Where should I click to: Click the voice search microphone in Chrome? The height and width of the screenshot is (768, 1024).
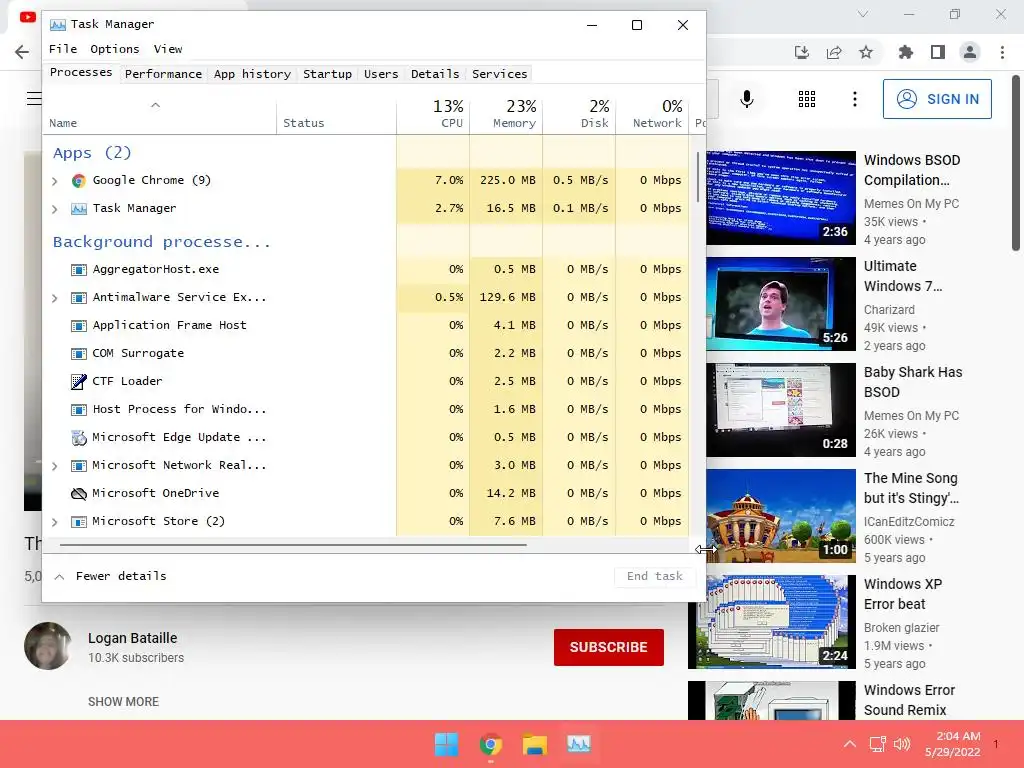tap(747, 99)
